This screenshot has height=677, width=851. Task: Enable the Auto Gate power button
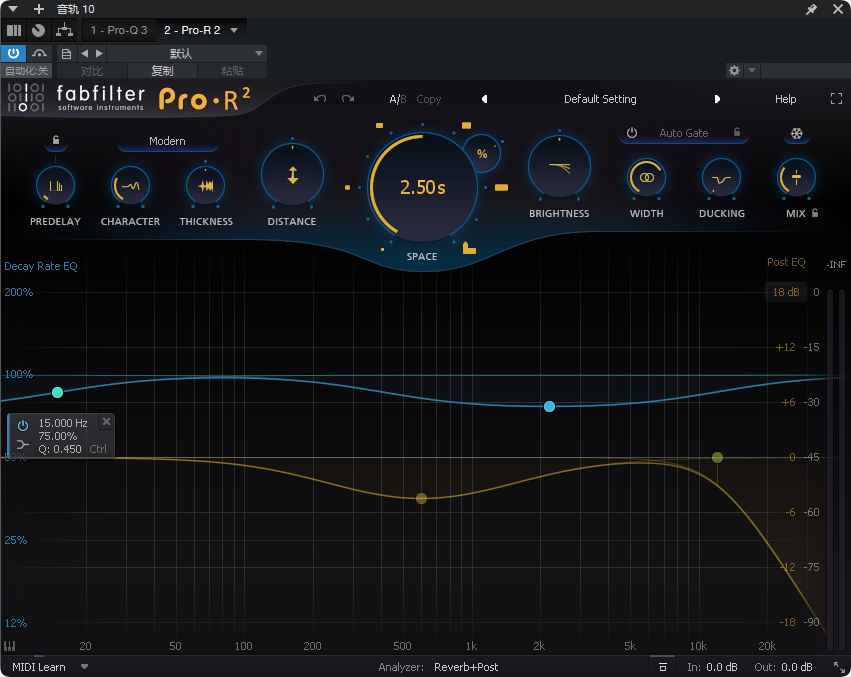[x=632, y=132]
